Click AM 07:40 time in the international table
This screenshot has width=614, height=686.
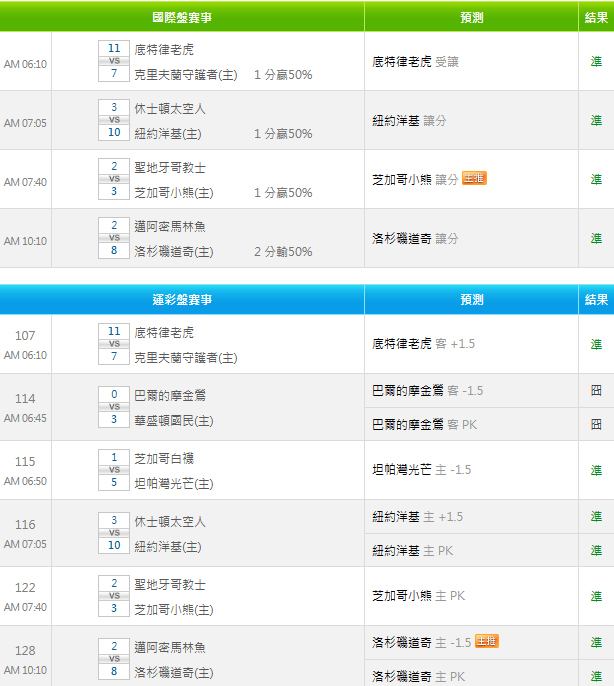click(25, 182)
